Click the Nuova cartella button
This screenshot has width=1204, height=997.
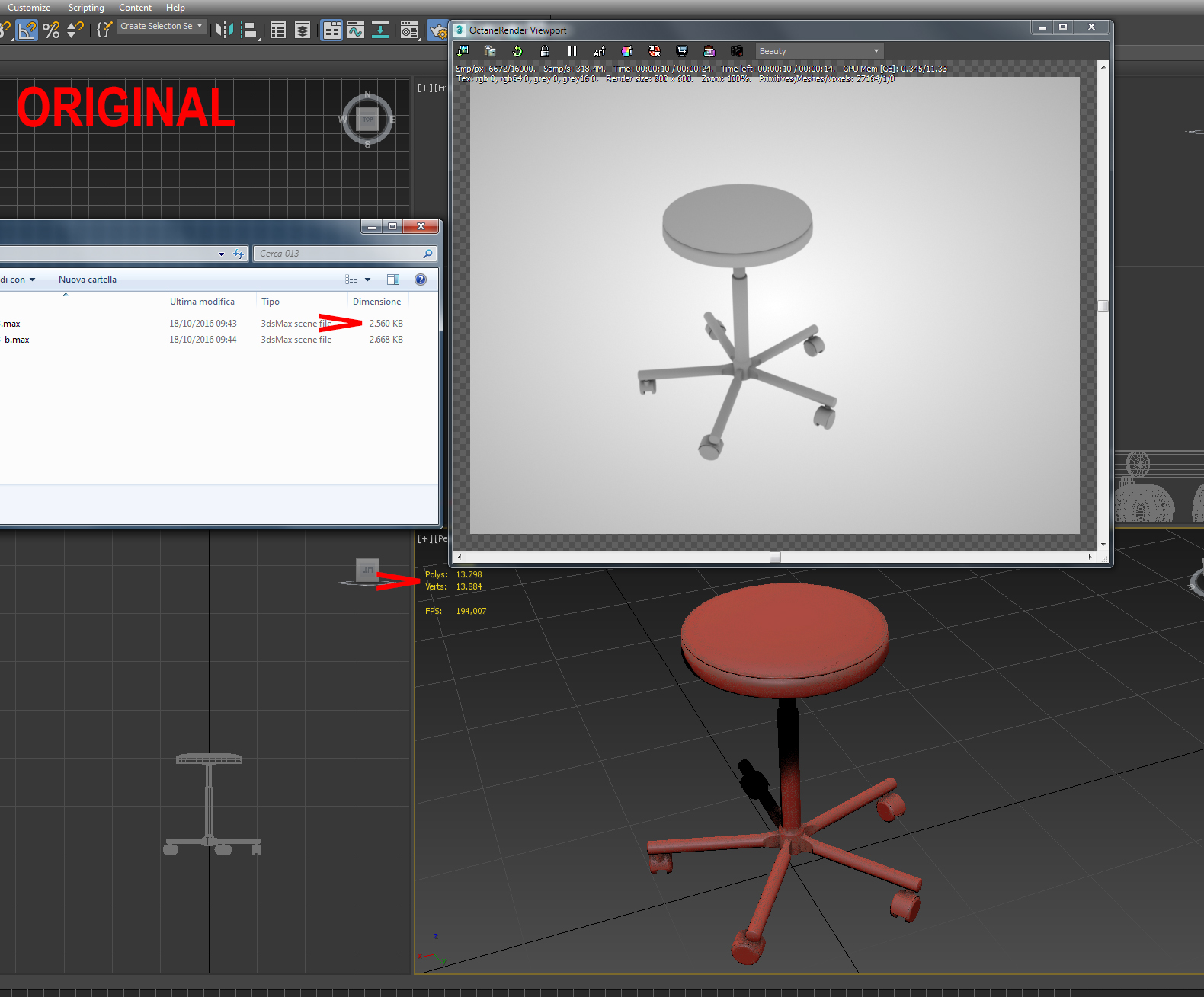[88, 280]
